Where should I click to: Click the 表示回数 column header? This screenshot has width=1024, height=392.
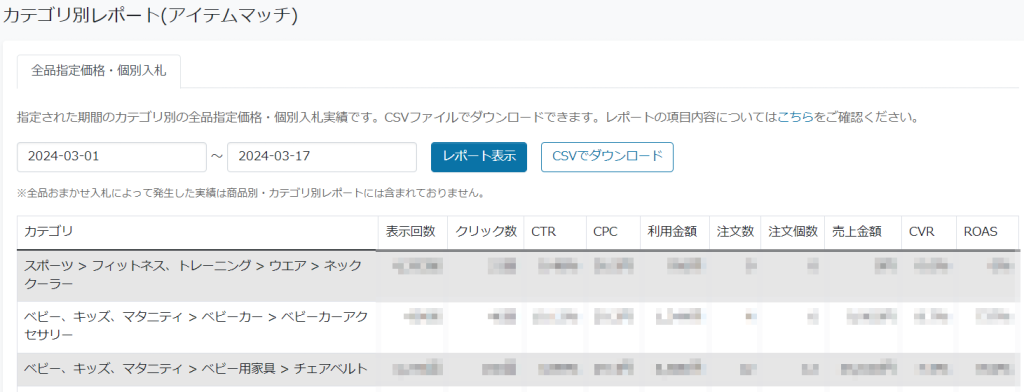point(413,232)
